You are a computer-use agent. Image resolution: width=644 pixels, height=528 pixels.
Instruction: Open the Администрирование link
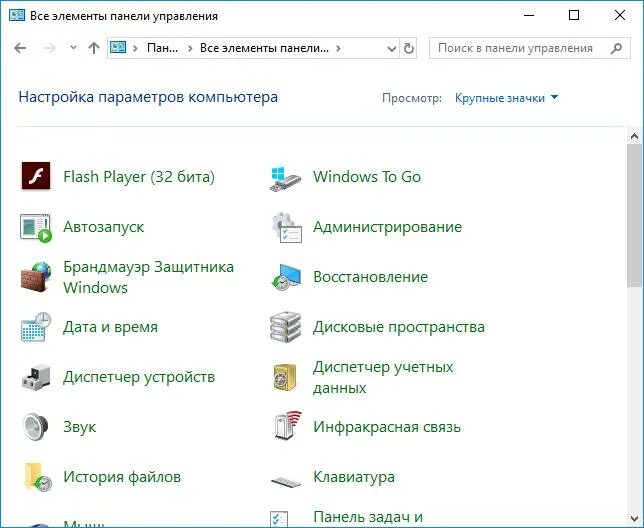click(387, 227)
